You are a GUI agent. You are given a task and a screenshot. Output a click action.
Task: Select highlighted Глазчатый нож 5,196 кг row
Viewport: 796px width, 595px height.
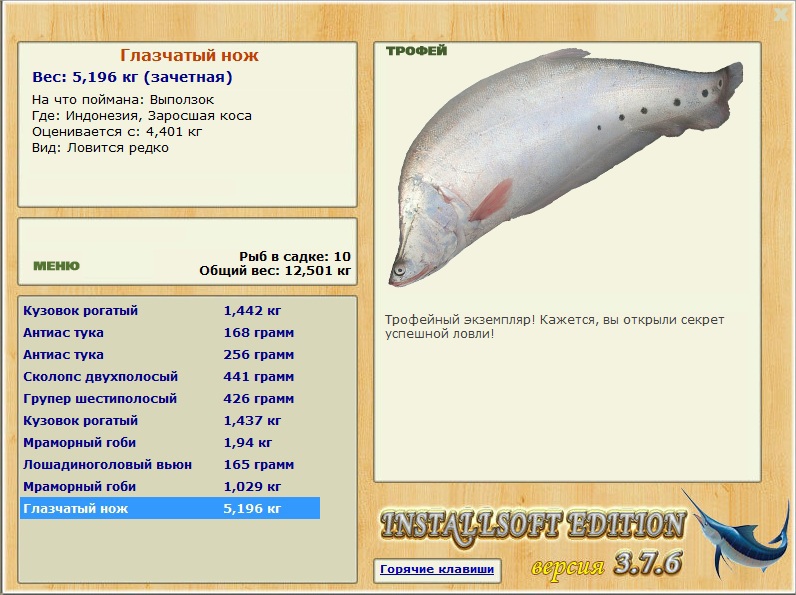pyautogui.click(x=170, y=508)
